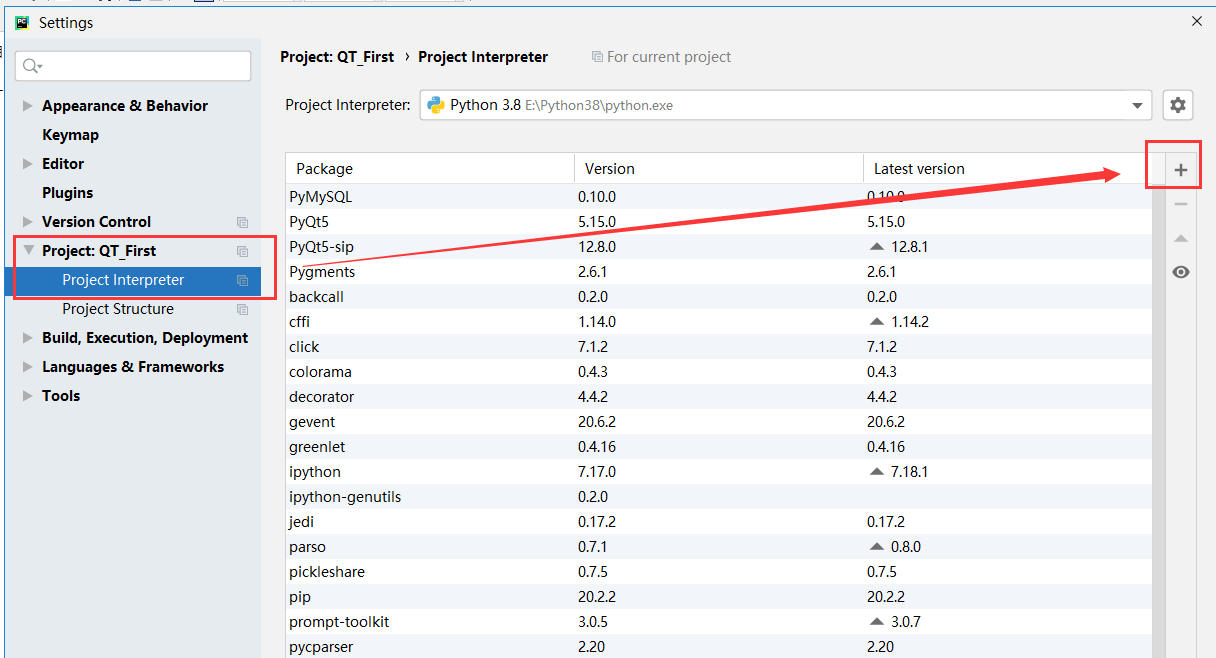Screen dimensions: 1216x658
Task: Click the For current project icon
Action: [597, 57]
